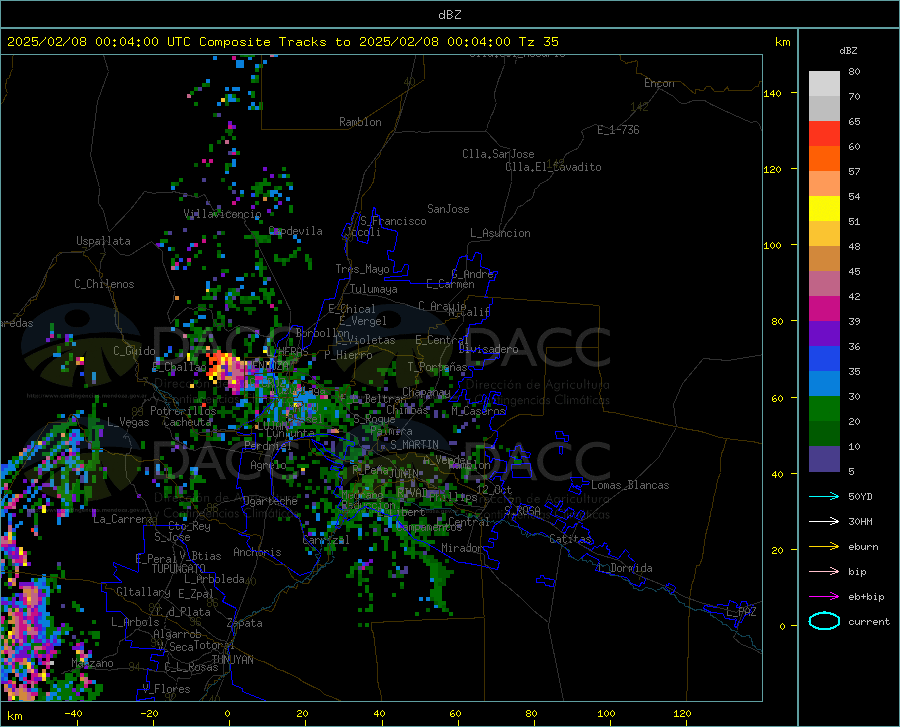Click the 'L_Dormida' map label
Screen dimensions: 900x727
coord(625,568)
